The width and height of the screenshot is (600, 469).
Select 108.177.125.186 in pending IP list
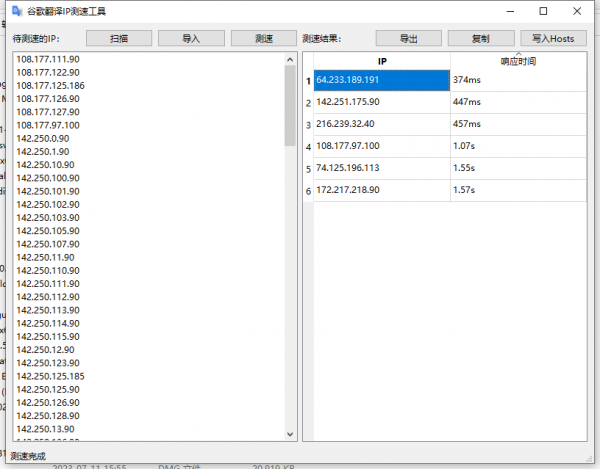point(51,86)
